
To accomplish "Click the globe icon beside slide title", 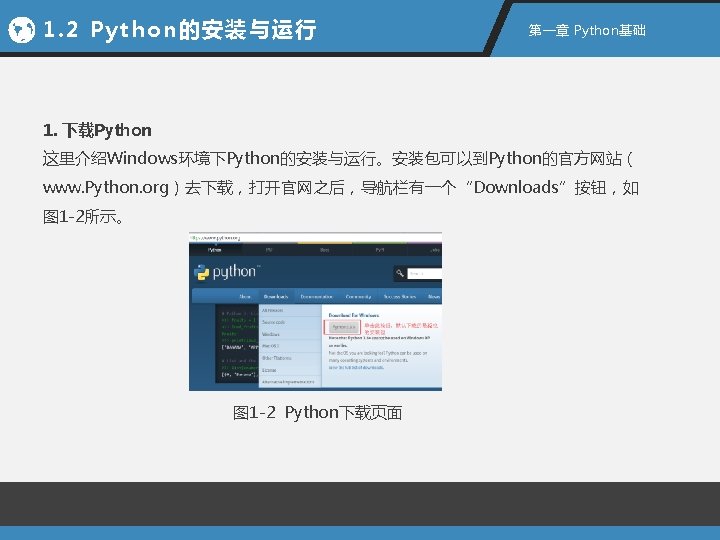I will tap(21, 30).
